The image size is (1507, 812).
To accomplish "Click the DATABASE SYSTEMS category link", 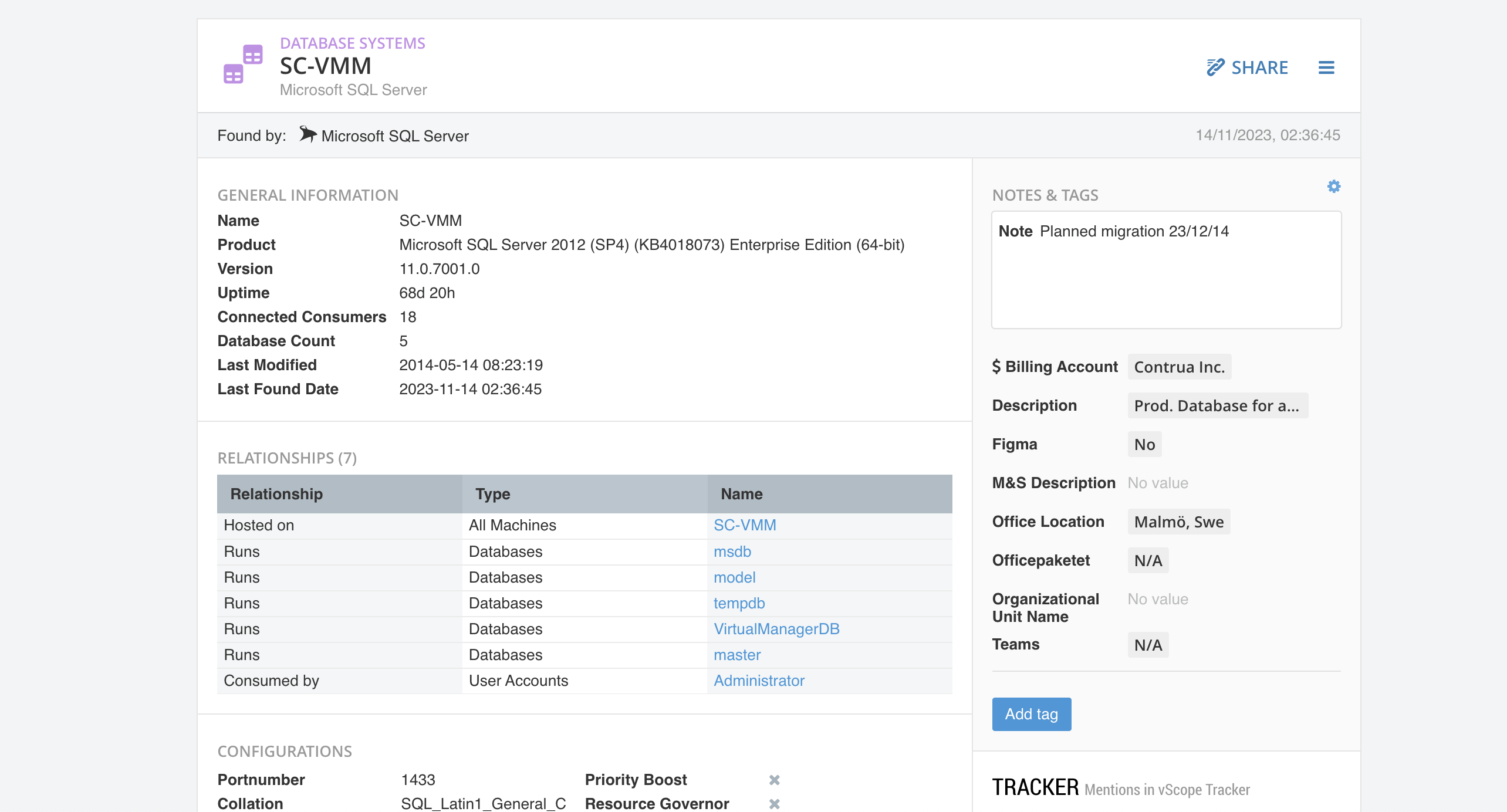I will click(352, 43).
